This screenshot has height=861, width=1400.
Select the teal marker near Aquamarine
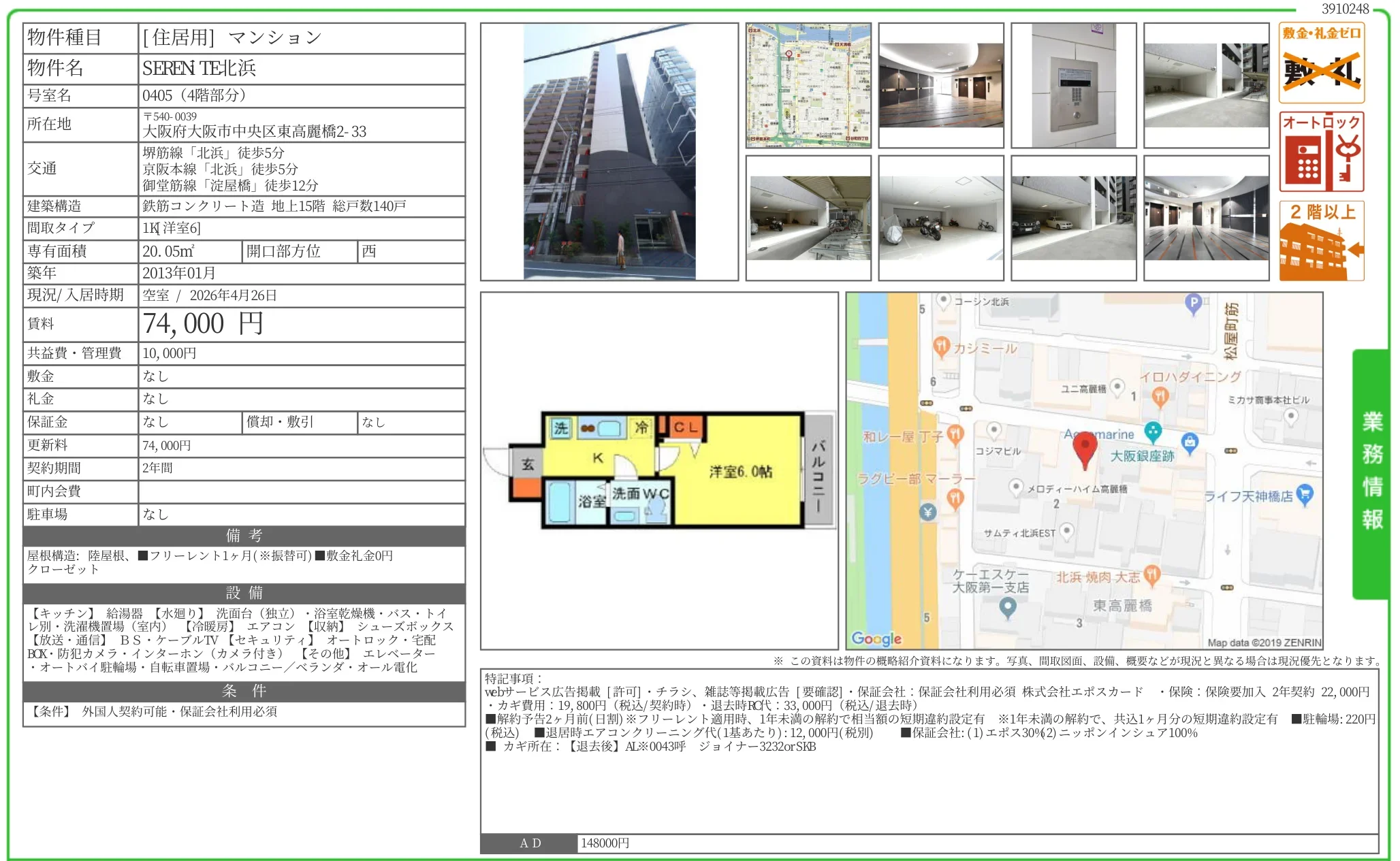coord(1152,433)
